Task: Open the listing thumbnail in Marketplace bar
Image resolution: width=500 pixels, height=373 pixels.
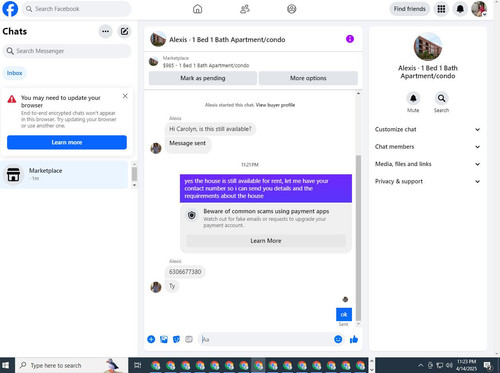Action: [153, 62]
